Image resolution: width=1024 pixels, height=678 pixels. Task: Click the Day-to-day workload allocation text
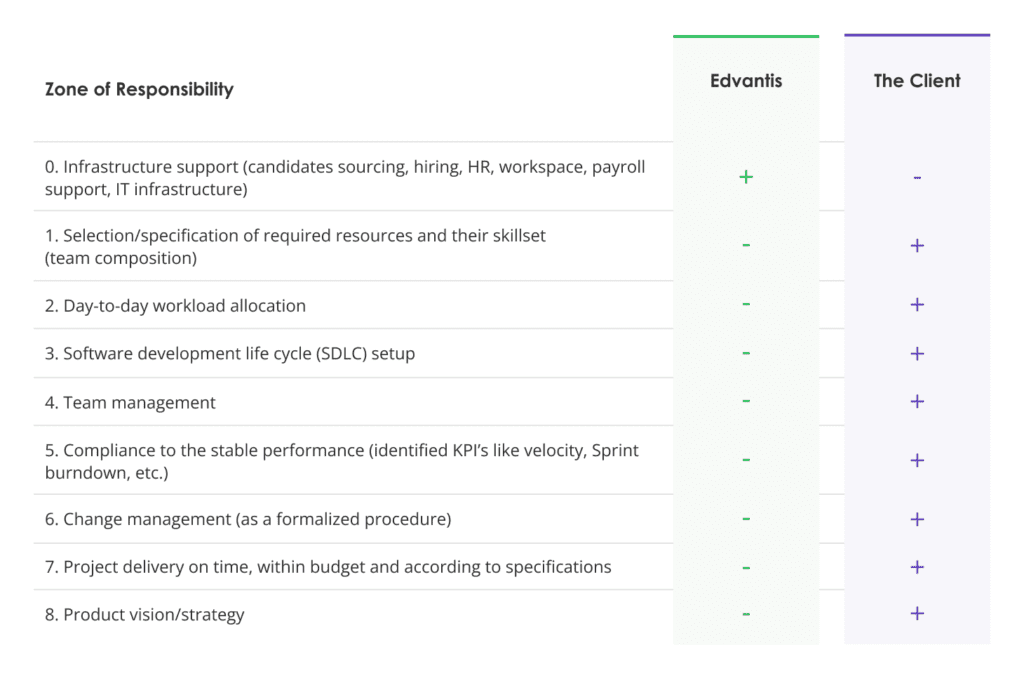[175, 306]
